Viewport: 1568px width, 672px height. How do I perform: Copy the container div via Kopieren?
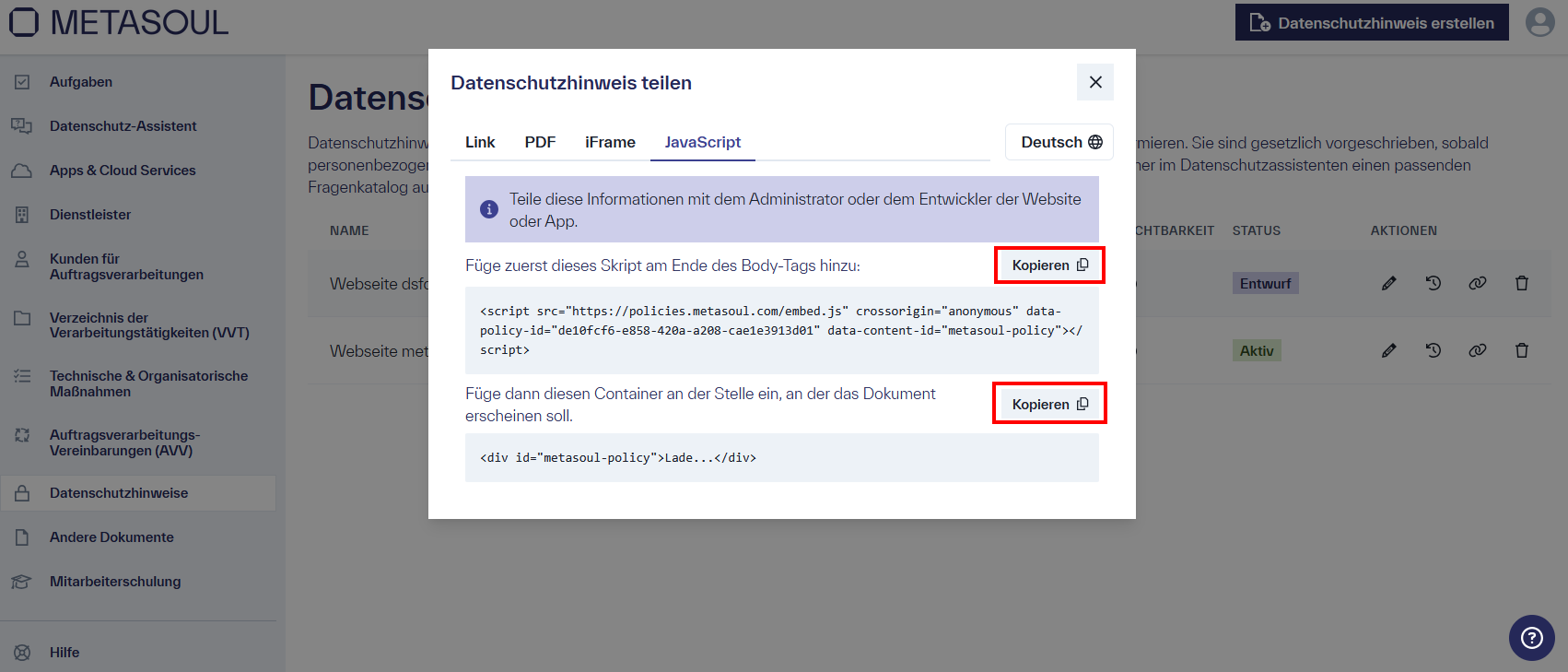[x=1050, y=404]
